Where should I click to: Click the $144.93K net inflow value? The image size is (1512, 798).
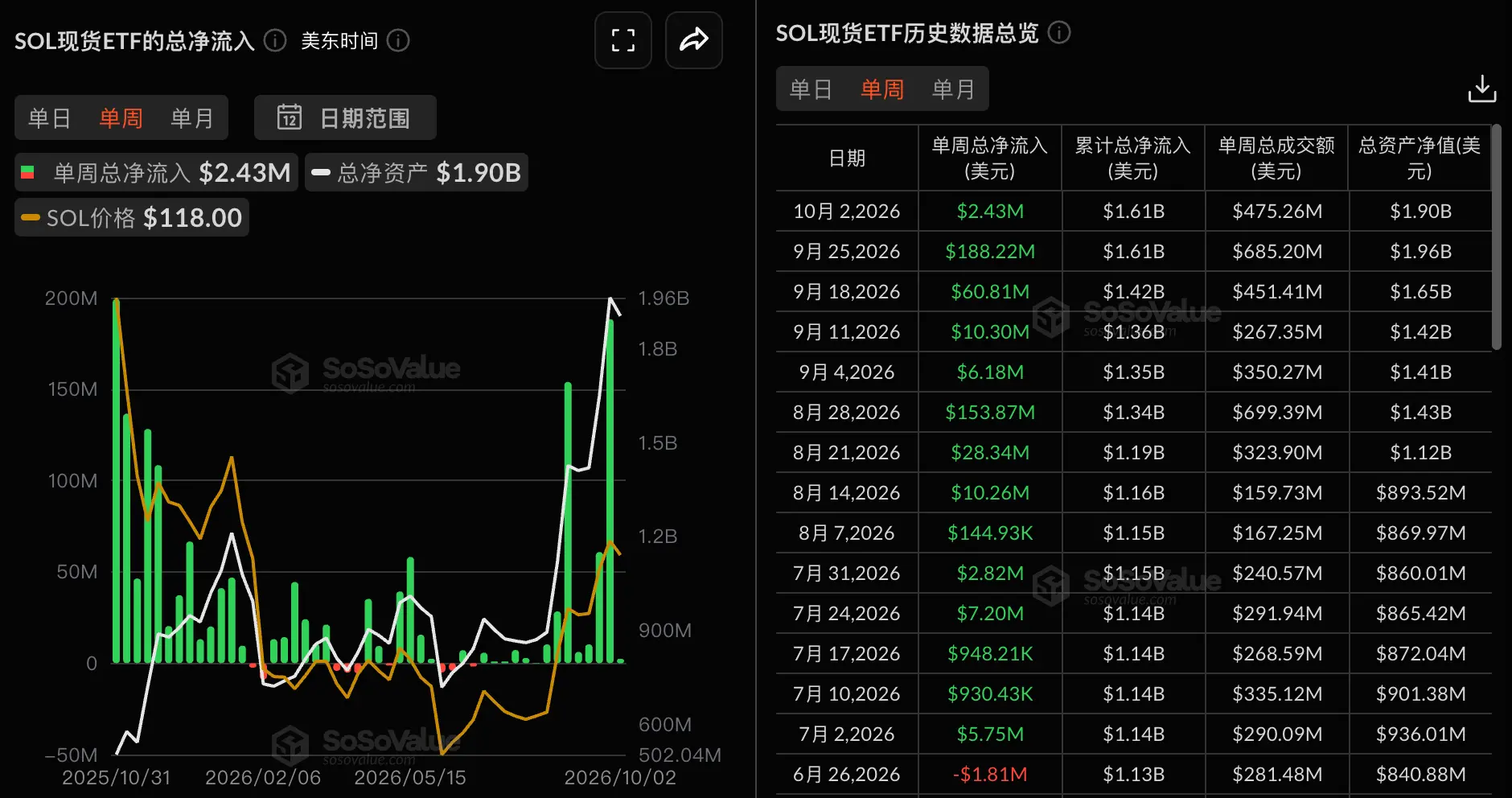coord(990,533)
